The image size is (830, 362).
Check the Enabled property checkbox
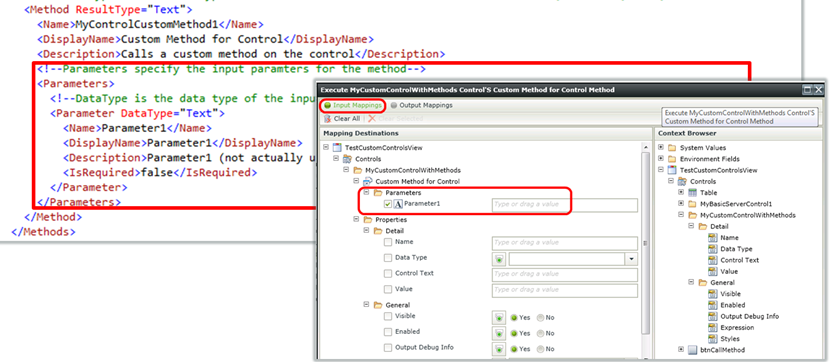click(388, 332)
